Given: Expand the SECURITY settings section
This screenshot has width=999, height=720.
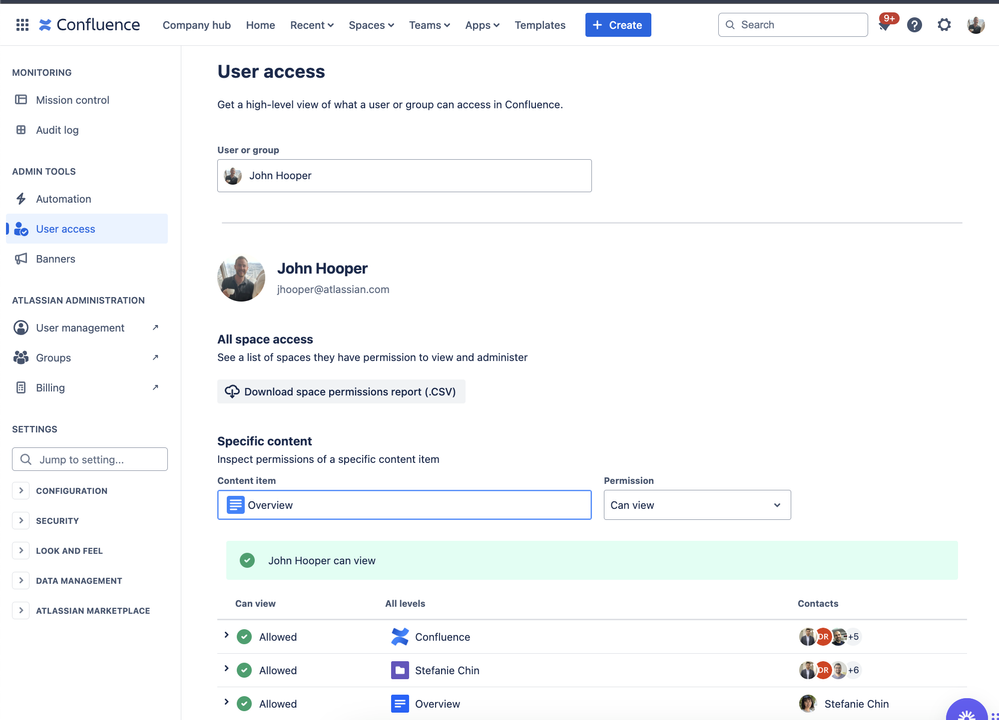Looking at the screenshot, I should tap(21, 520).
